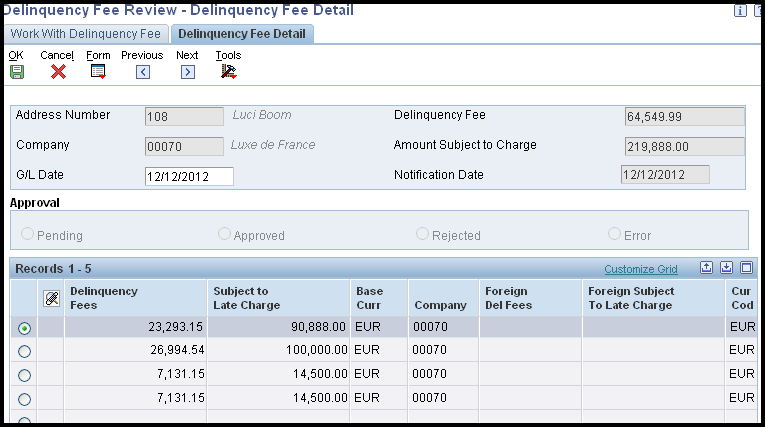Open the Form menu icon
Image resolution: width=765 pixels, height=427 pixels.
[x=98, y=72]
